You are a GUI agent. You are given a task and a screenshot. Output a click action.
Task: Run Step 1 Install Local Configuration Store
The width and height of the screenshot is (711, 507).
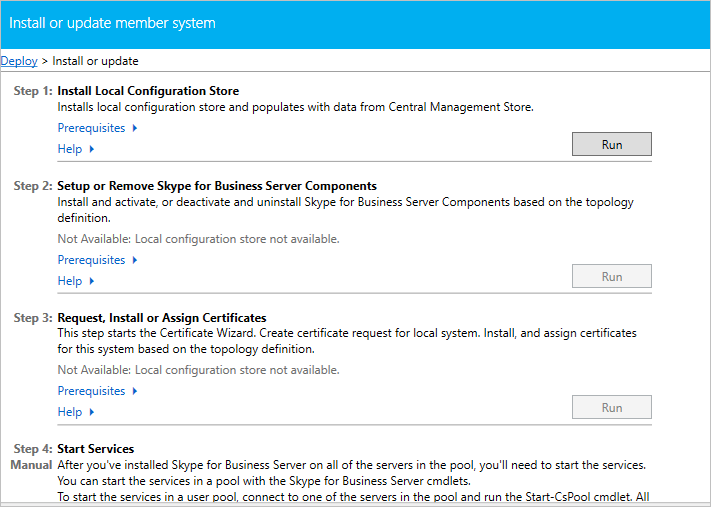(x=612, y=144)
